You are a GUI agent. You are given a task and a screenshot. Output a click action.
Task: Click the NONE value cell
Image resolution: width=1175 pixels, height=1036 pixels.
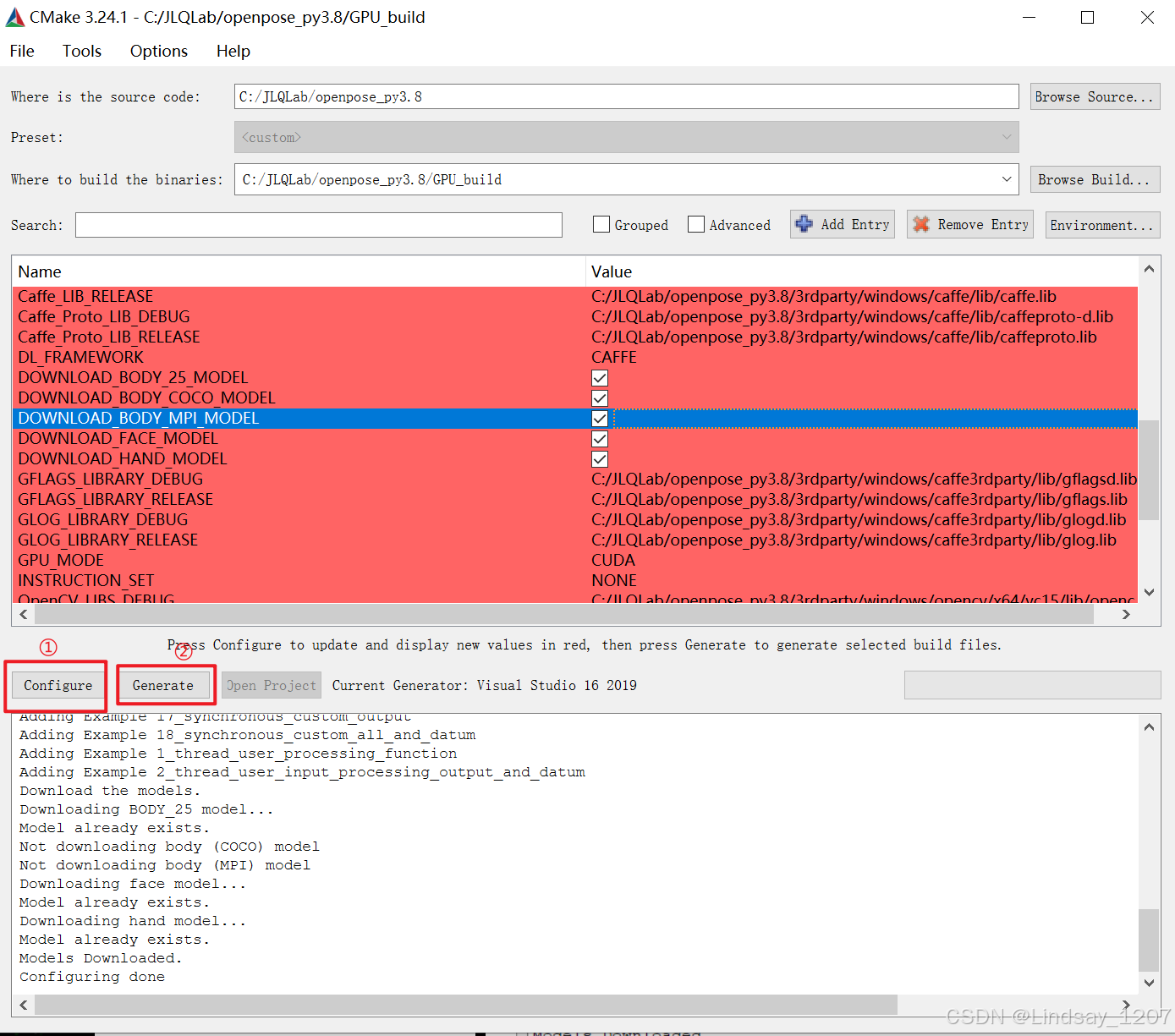click(x=861, y=581)
